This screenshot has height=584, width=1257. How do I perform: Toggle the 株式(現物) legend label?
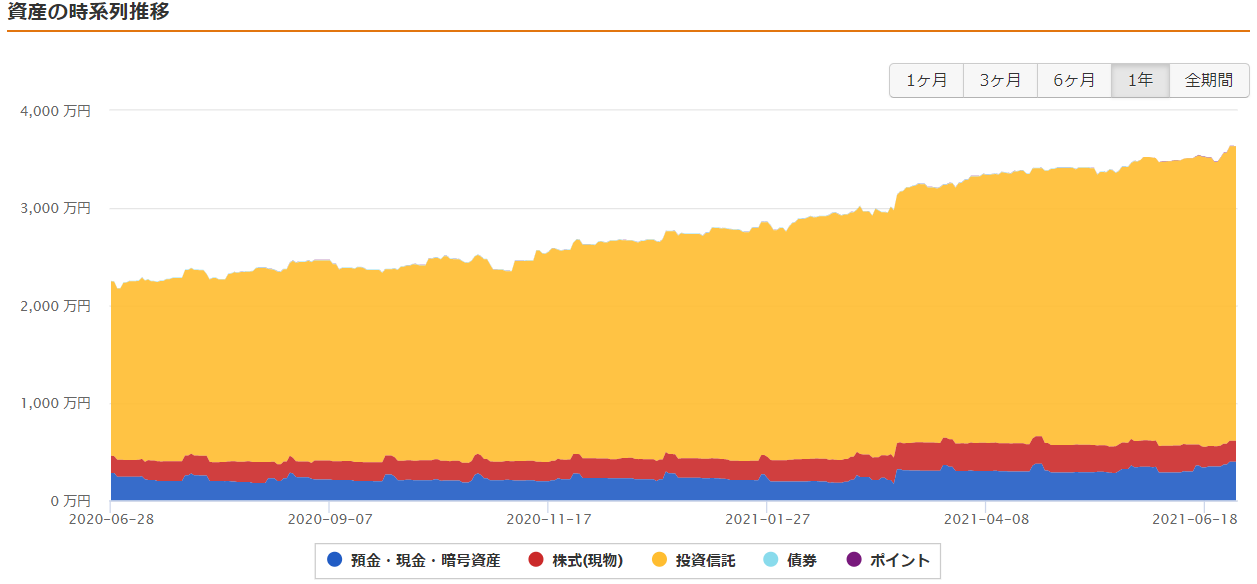587,560
